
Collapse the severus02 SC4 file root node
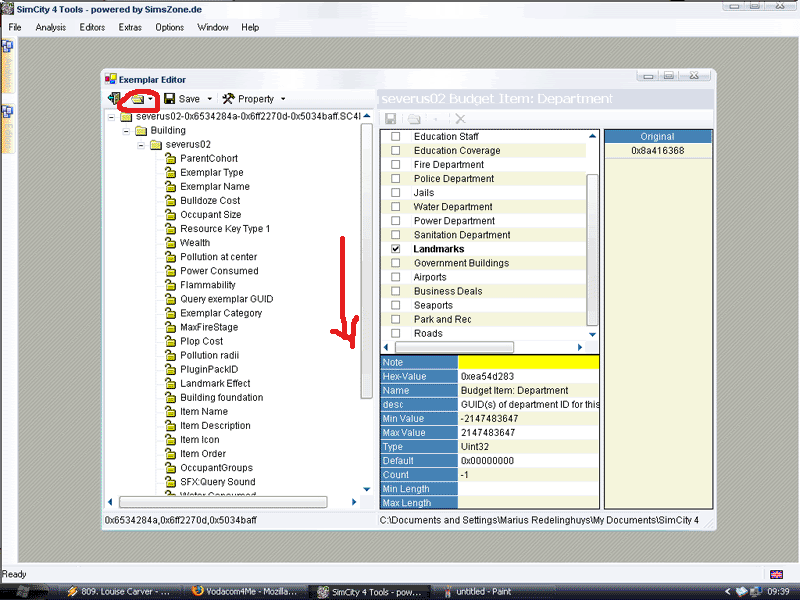[x=112, y=117]
